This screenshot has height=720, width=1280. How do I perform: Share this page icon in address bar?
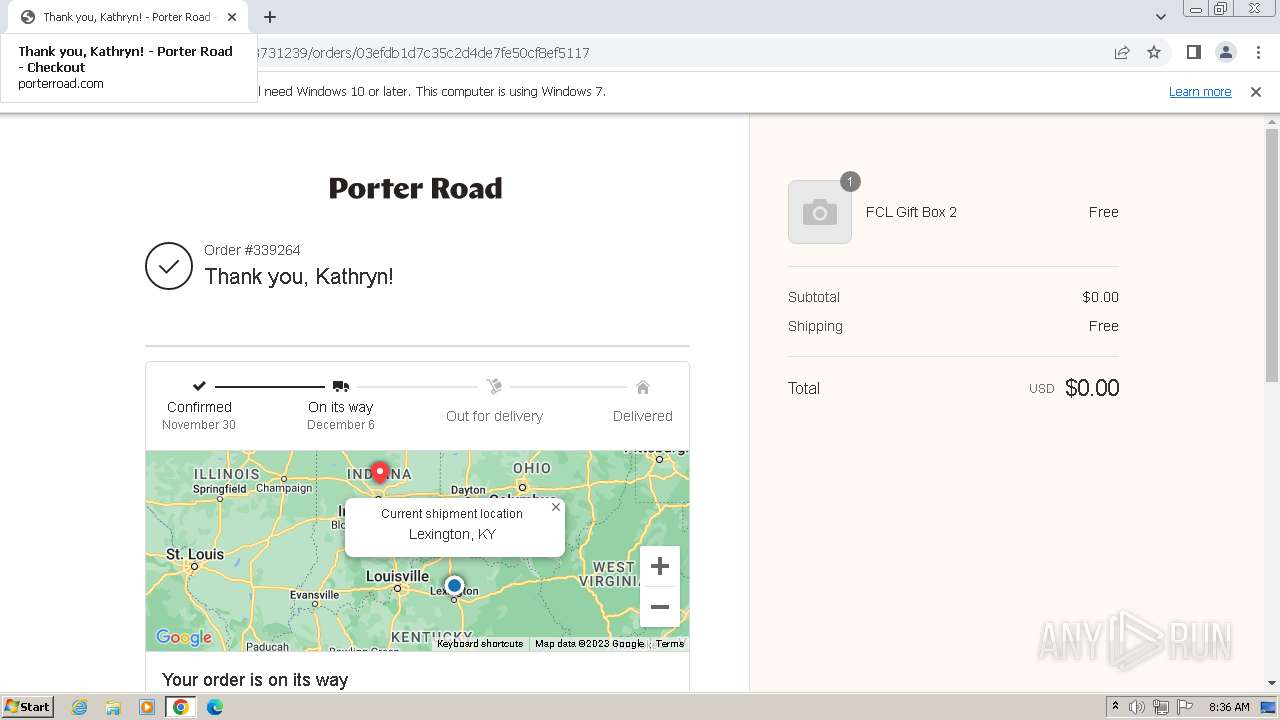coord(1122,52)
